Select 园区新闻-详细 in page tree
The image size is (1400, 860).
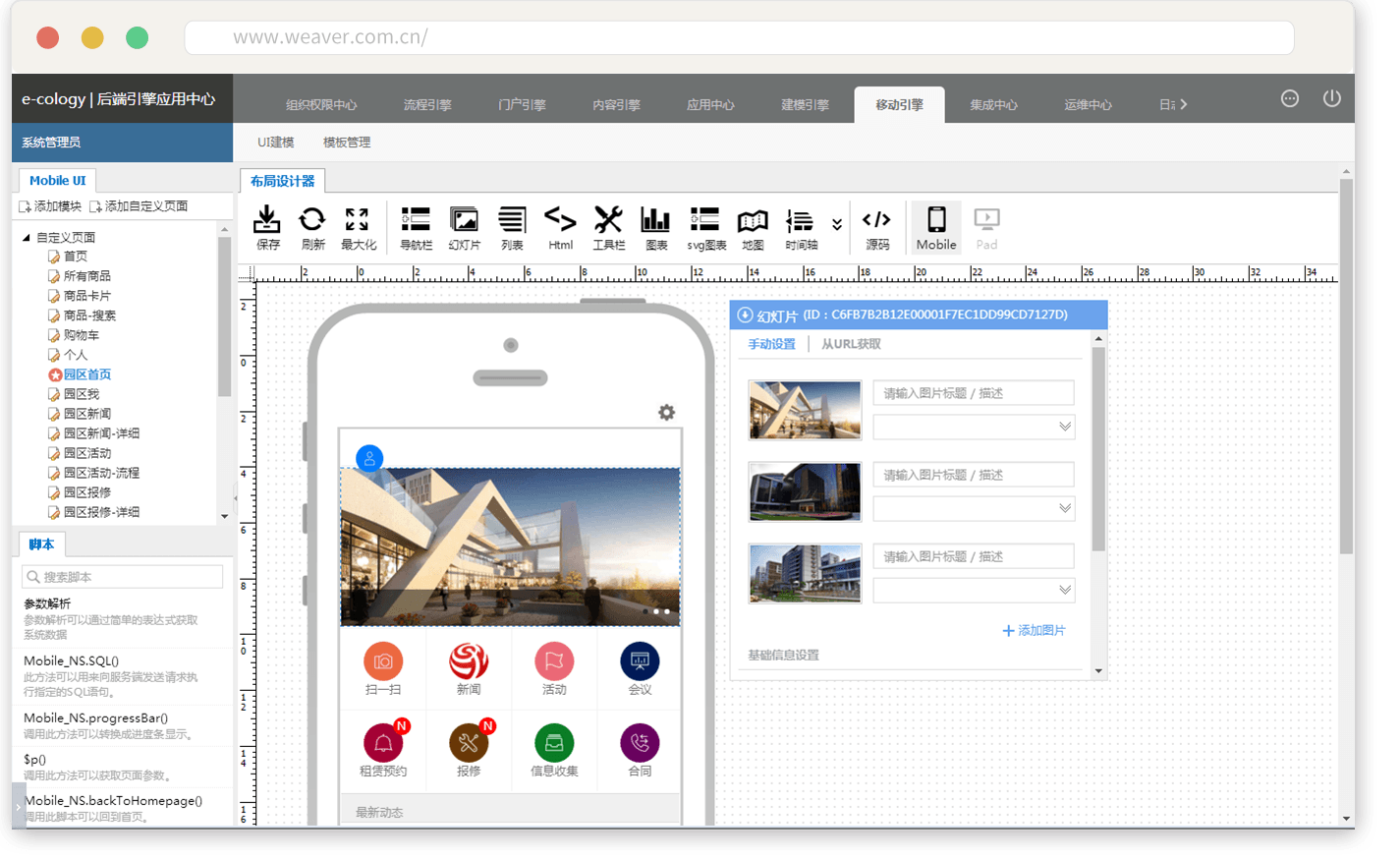[101, 433]
